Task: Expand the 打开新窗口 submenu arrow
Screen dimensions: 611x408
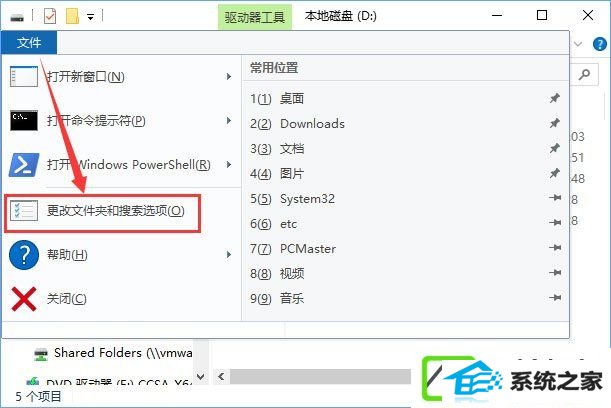Action: pos(229,76)
